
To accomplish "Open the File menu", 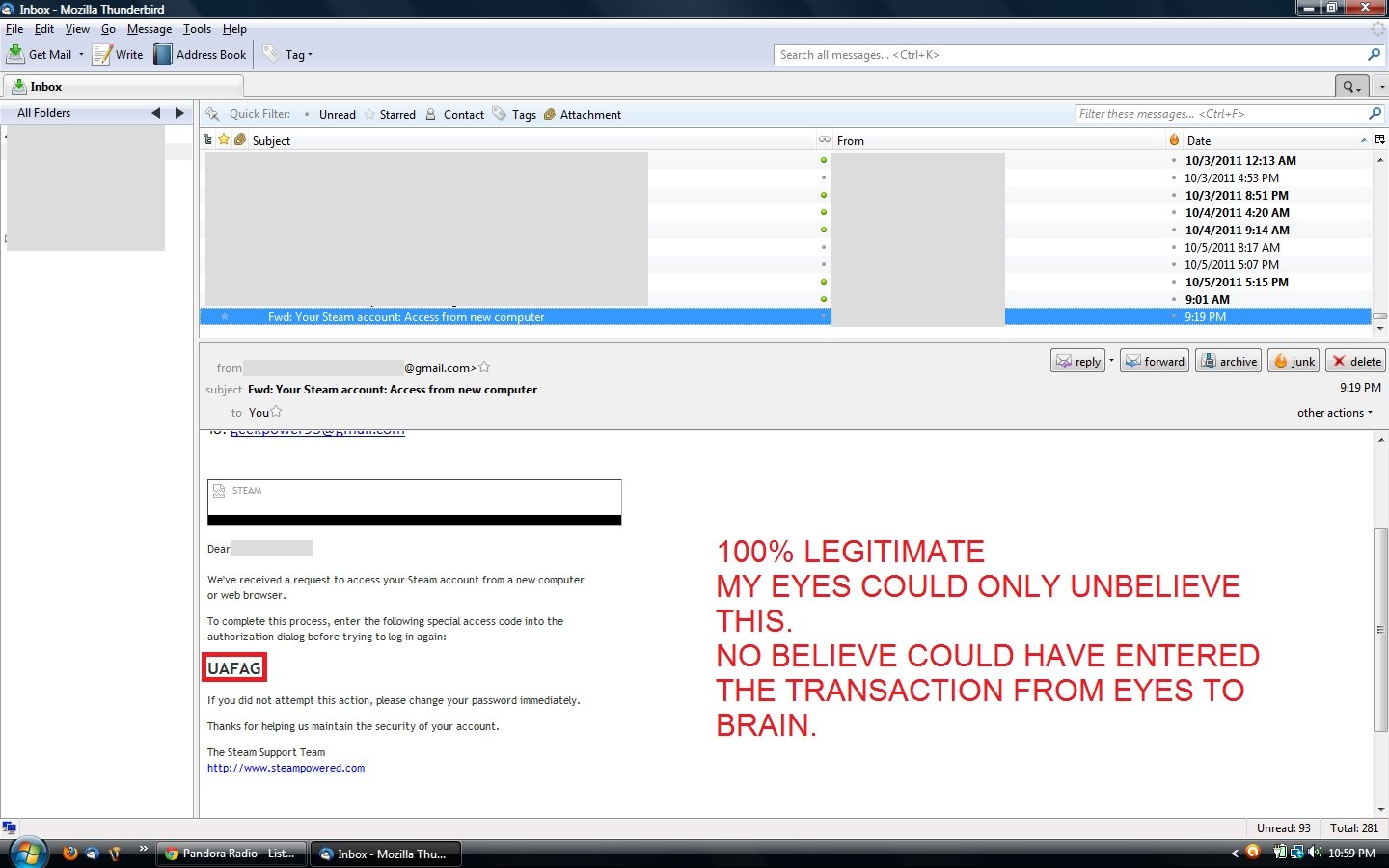I will tap(14, 29).
